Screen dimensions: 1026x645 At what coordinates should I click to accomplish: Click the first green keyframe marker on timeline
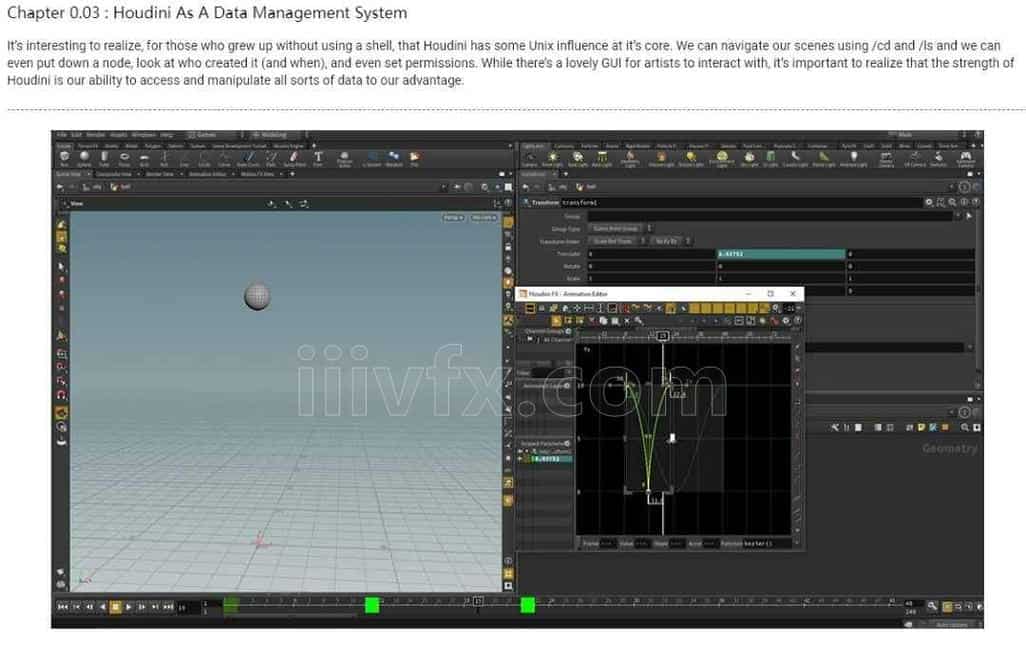[x=372, y=605]
